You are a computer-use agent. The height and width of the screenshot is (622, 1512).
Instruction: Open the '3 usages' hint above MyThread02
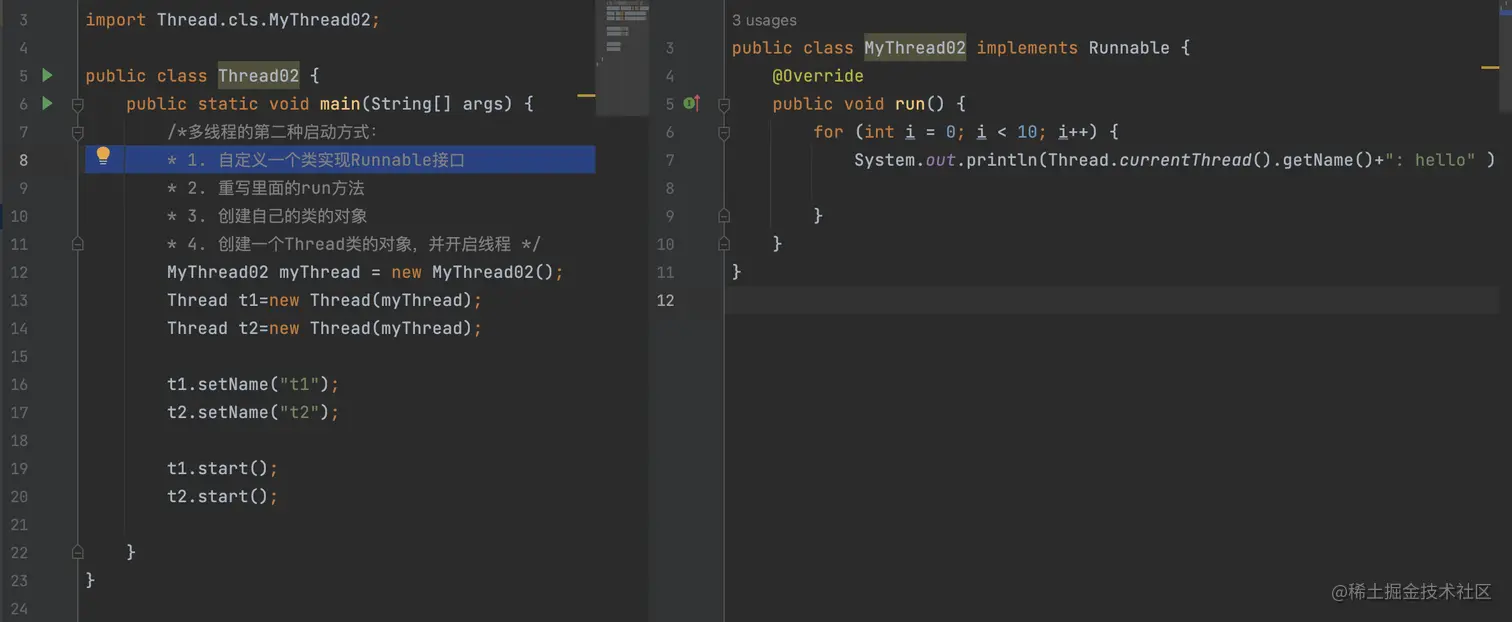(764, 20)
